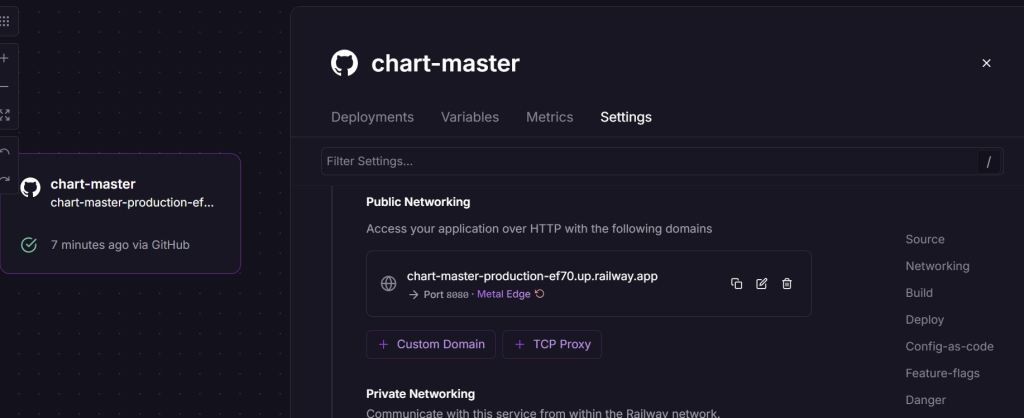Zoom in on the project canvas
The image size is (1024, 418).
pos(5,58)
